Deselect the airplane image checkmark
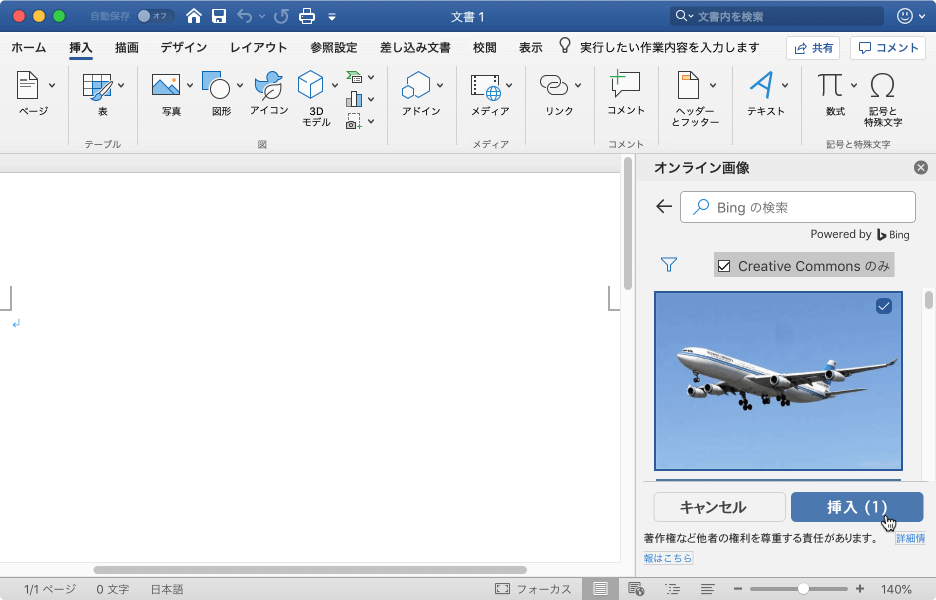The width and height of the screenshot is (936, 600). (x=883, y=306)
